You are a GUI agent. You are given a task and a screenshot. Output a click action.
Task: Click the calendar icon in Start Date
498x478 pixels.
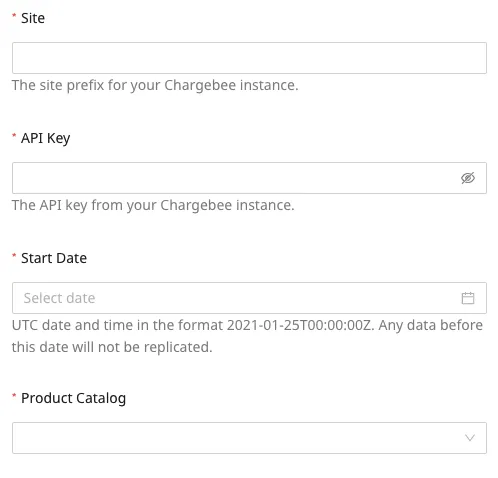pos(468,298)
